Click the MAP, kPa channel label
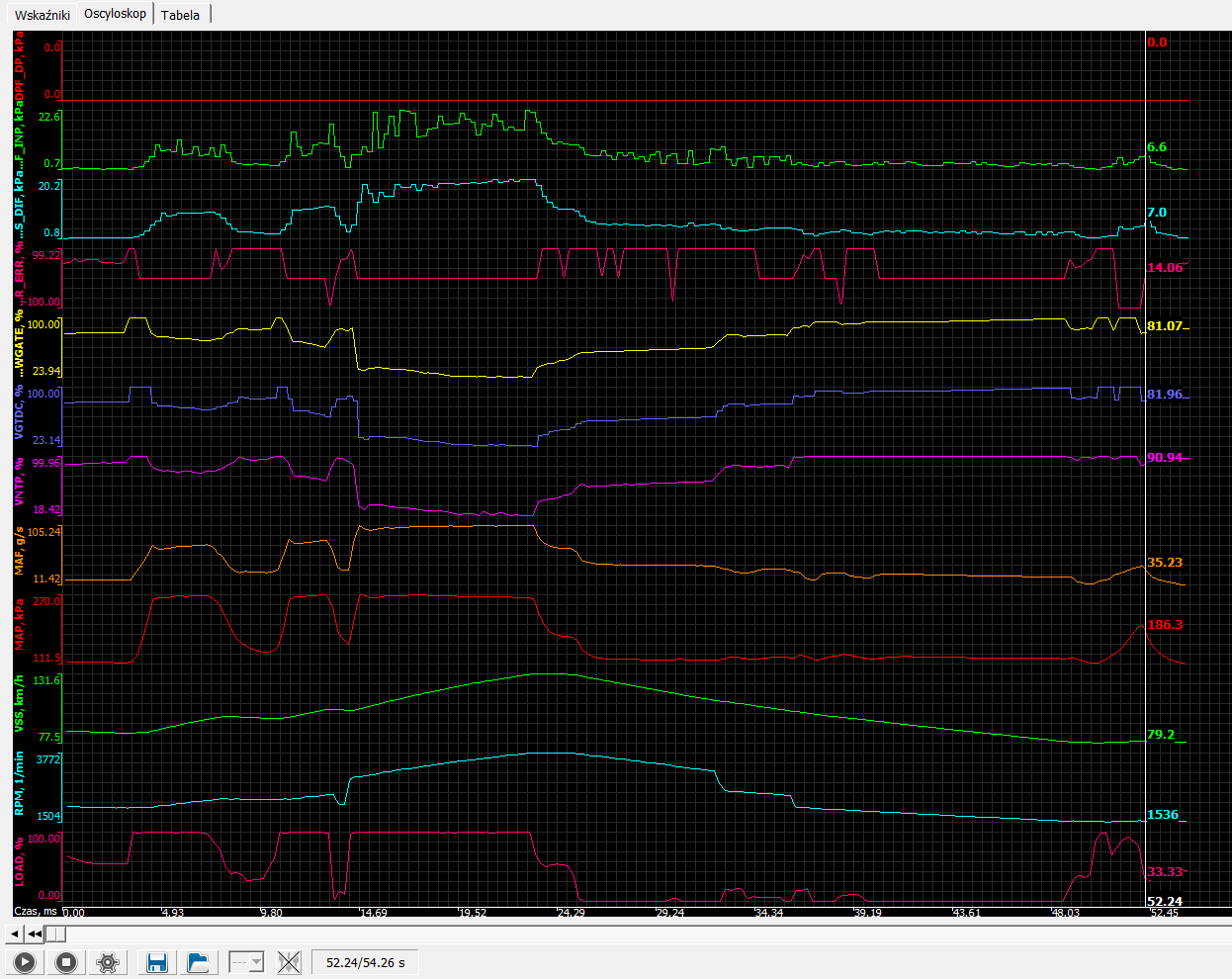Screen dimensions: 1232x979 tap(19, 623)
